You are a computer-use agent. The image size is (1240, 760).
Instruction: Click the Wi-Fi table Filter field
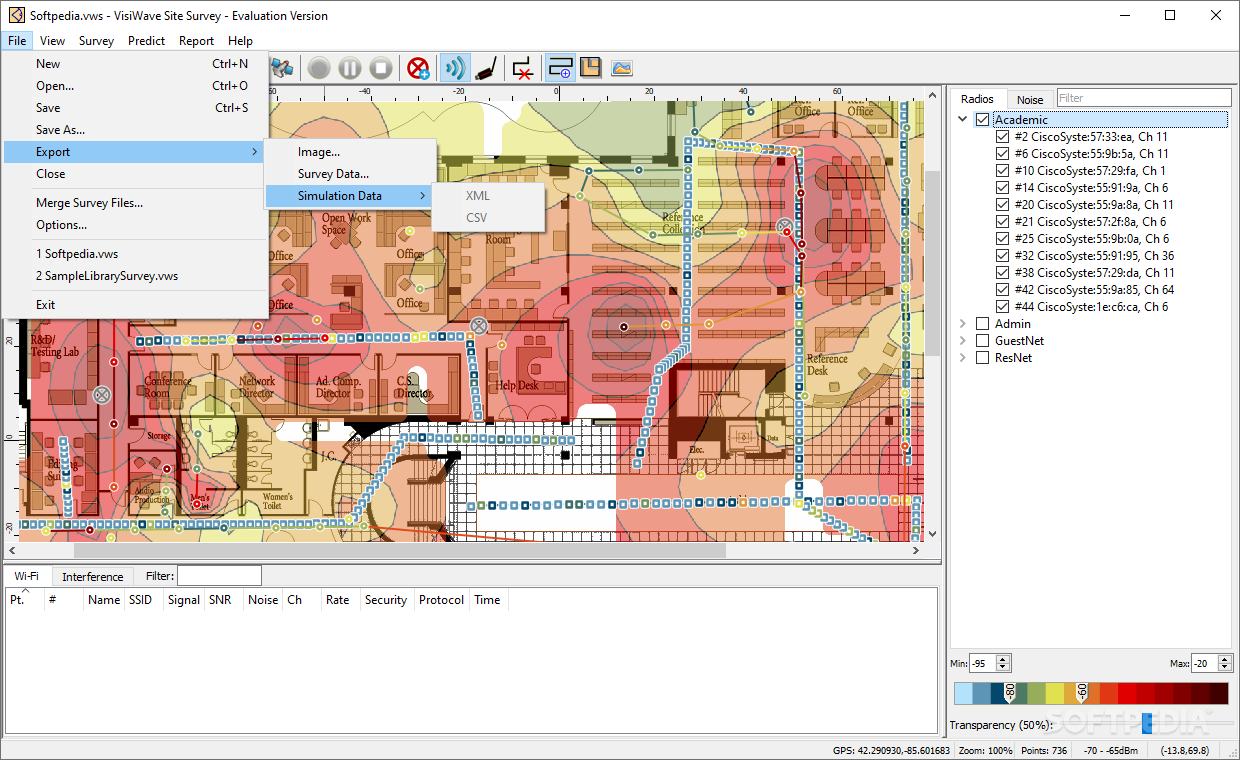[219, 576]
